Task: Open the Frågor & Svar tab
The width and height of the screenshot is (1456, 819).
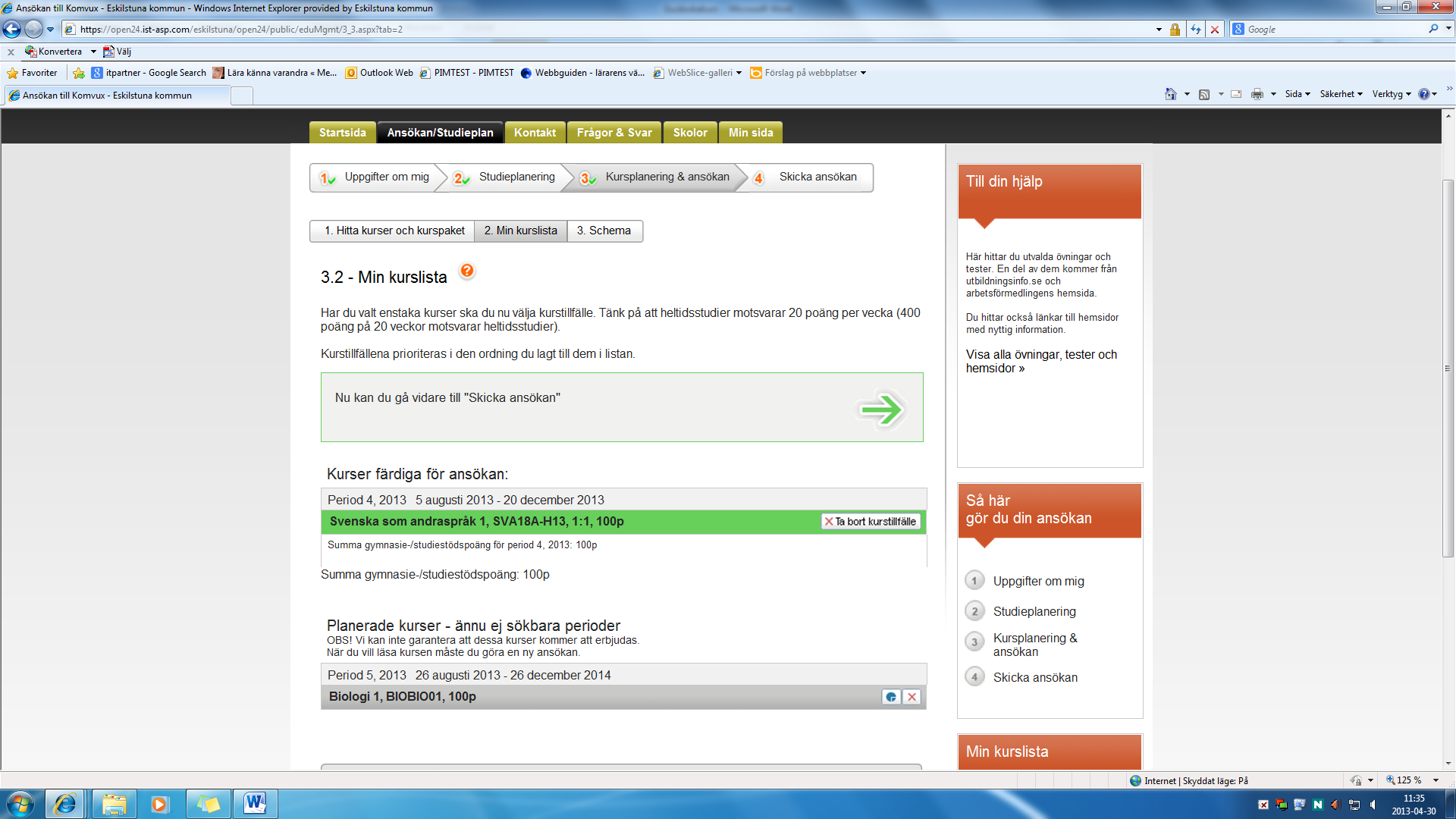Action: (614, 133)
